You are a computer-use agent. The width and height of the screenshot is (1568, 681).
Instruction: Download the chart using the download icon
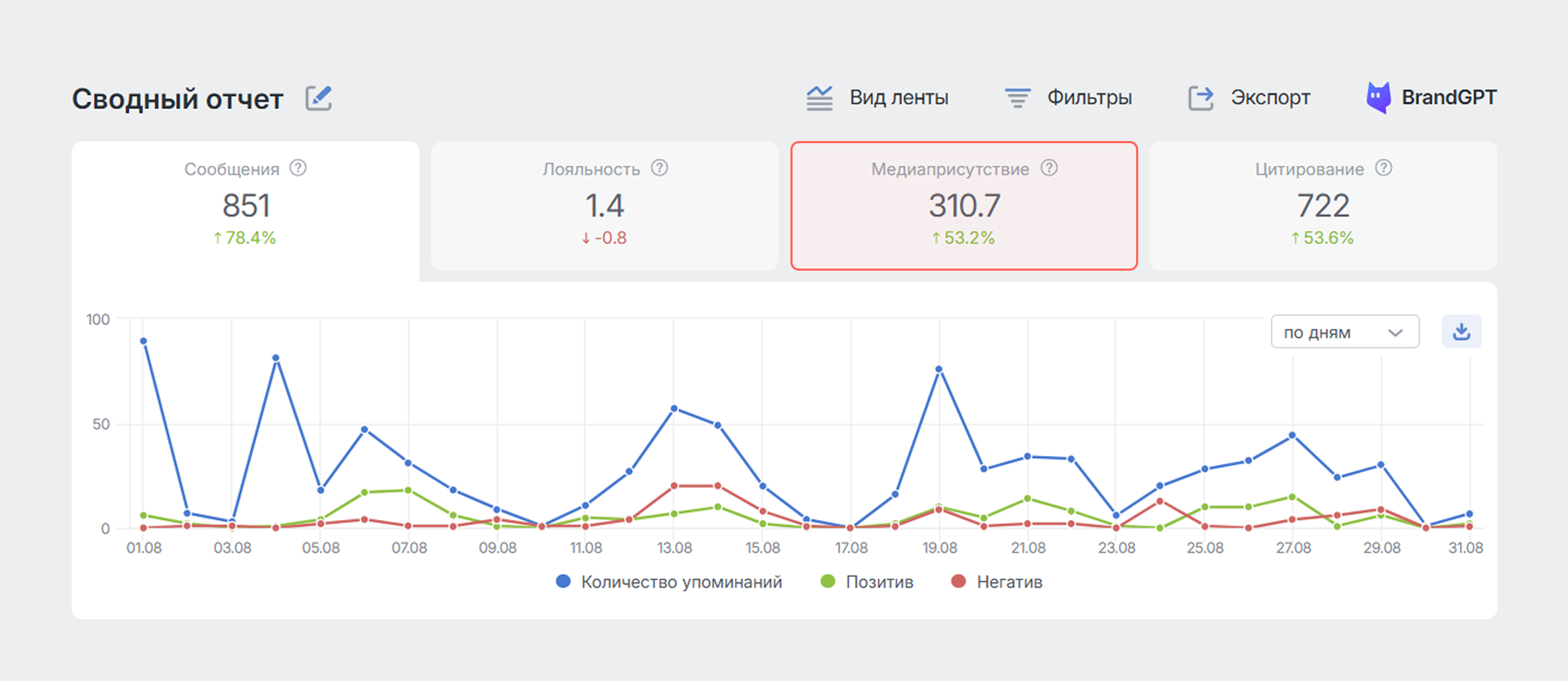click(x=1461, y=332)
